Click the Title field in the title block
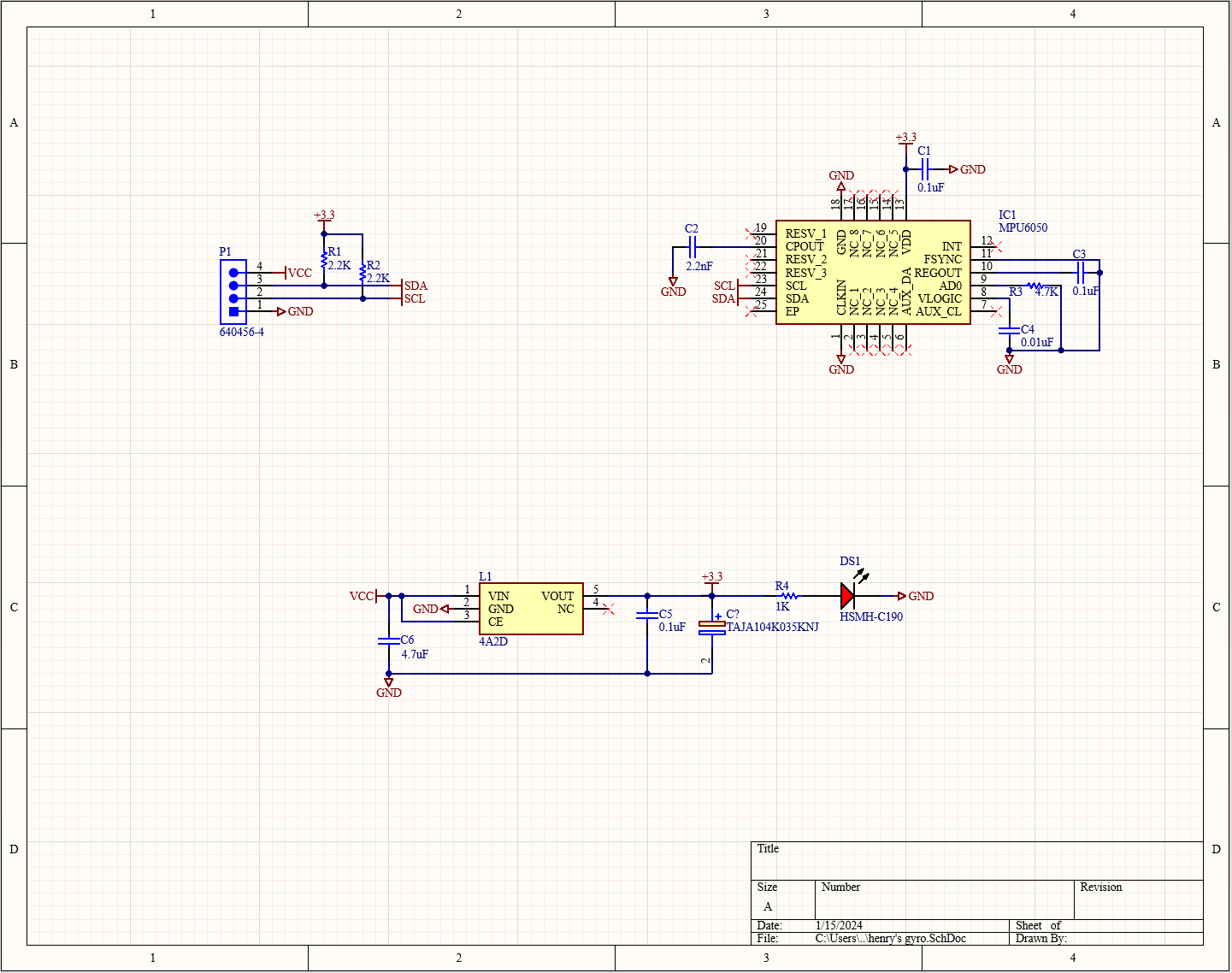The height and width of the screenshot is (973, 1232). coord(767,848)
